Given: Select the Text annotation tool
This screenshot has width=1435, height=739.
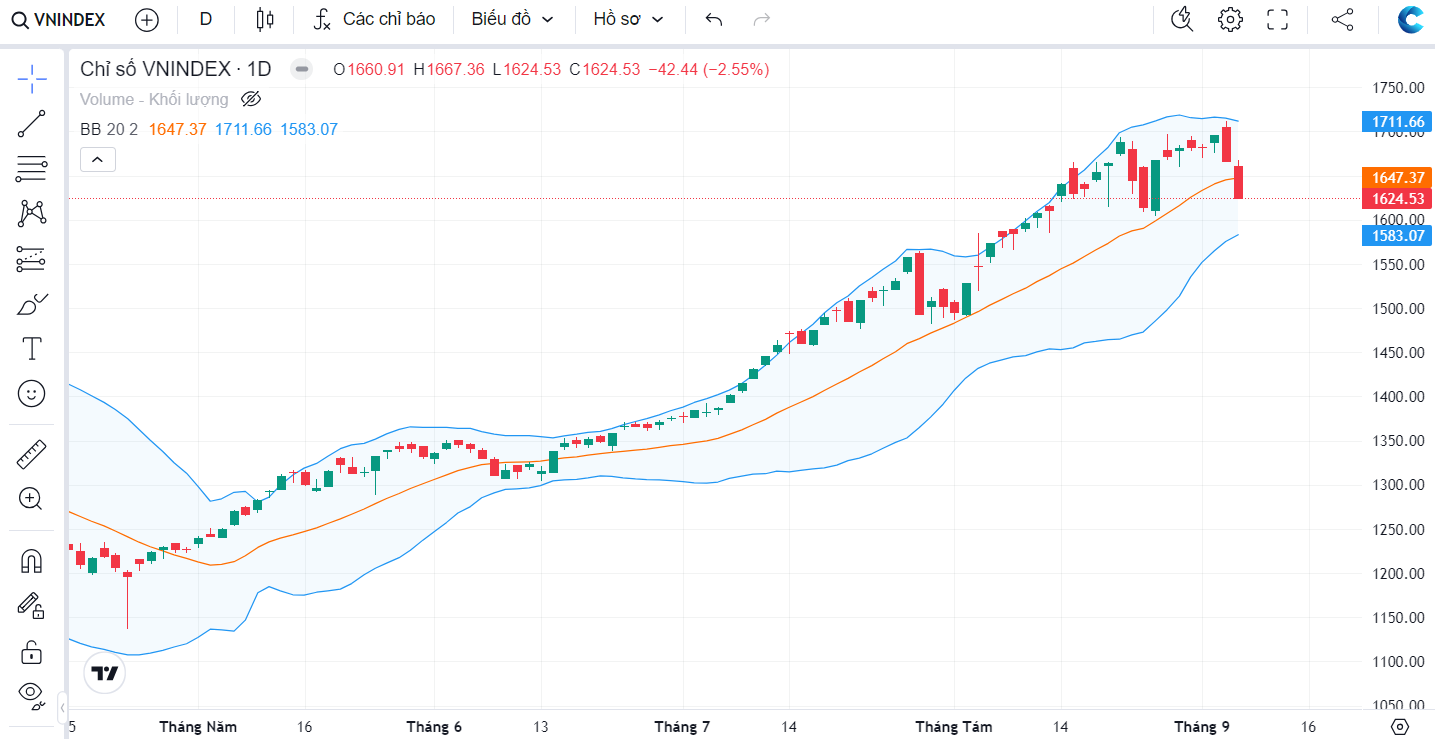Looking at the screenshot, I should 32,349.
